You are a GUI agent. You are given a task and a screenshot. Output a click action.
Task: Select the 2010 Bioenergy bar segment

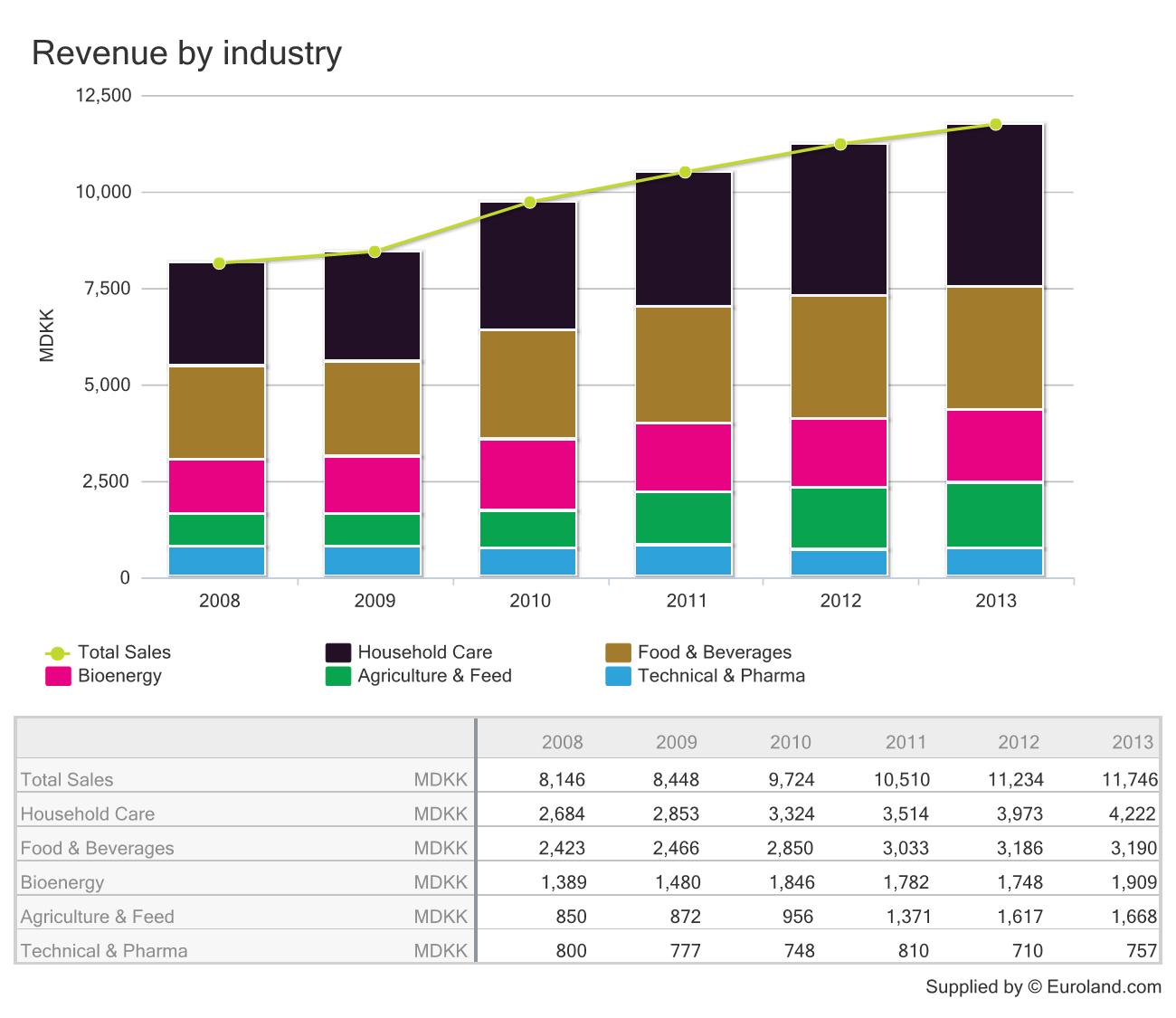[529, 475]
